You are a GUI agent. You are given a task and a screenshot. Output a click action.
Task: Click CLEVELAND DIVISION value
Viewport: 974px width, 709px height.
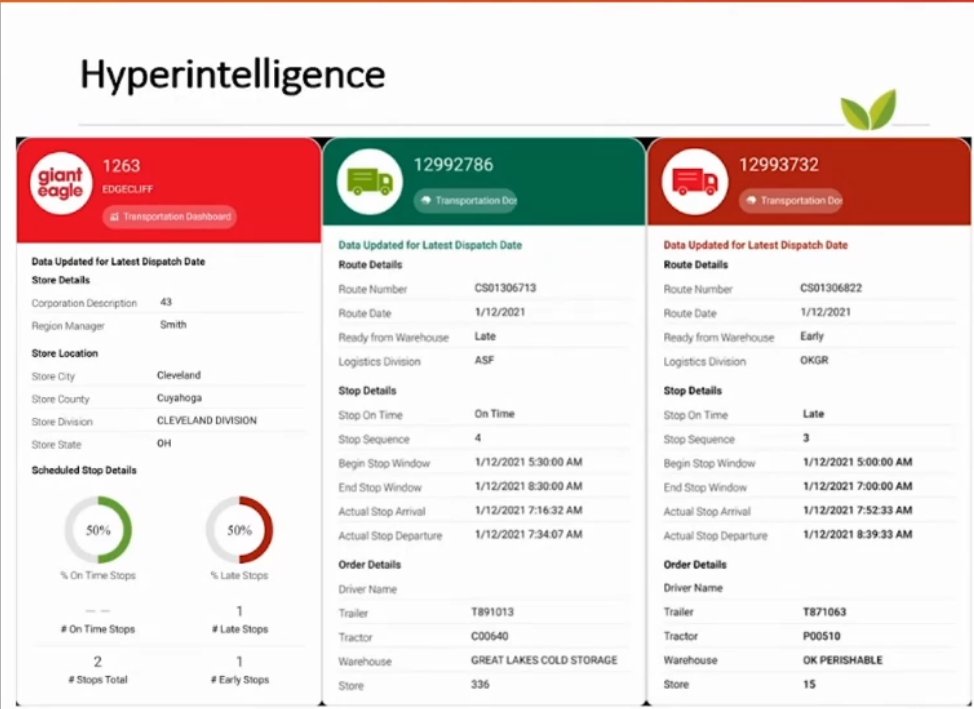pos(206,421)
